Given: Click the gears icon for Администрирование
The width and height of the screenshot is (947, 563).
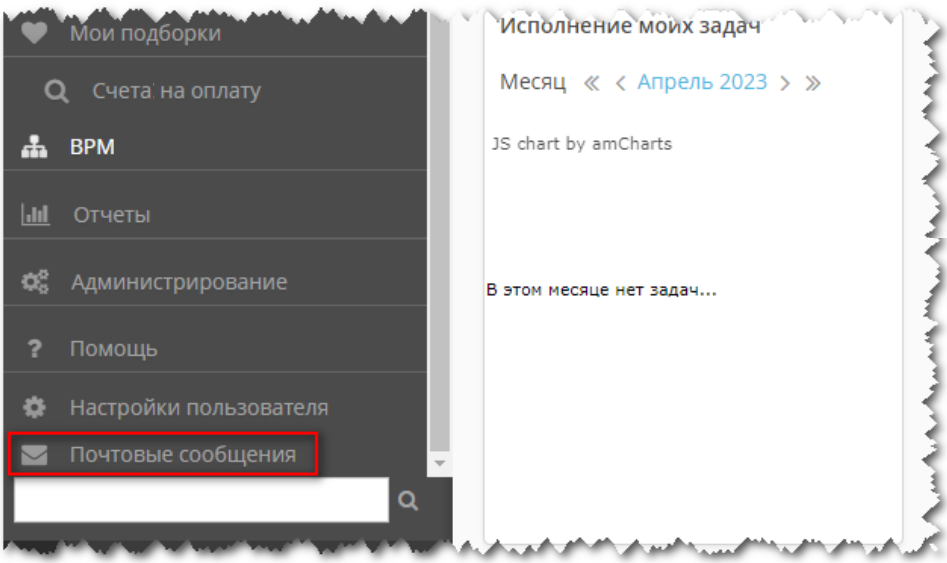Looking at the screenshot, I should [x=35, y=282].
